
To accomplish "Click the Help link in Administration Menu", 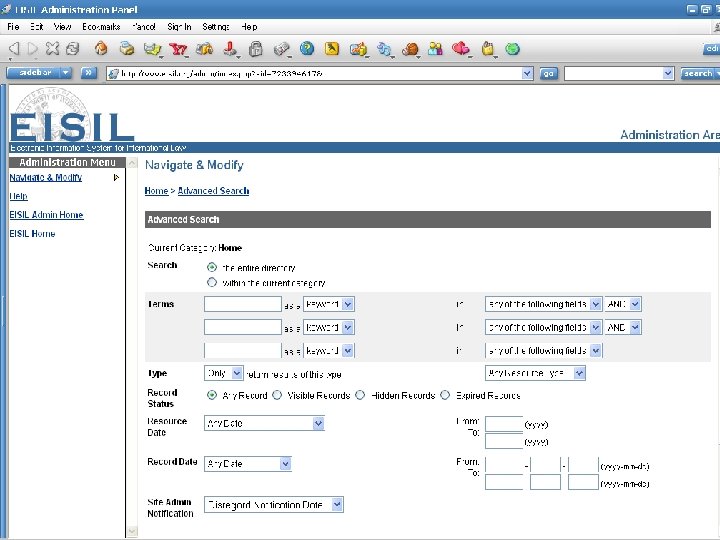I will [x=18, y=196].
